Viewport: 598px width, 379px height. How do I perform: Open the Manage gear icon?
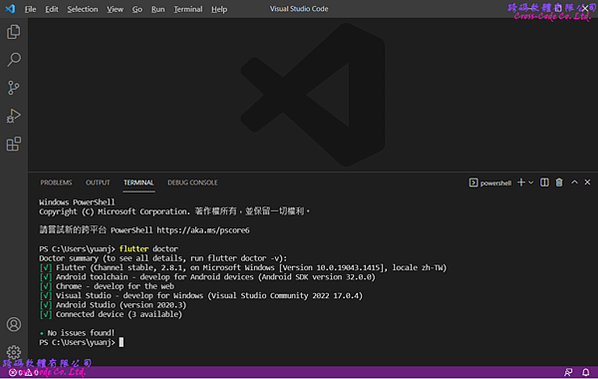(x=14, y=352)
